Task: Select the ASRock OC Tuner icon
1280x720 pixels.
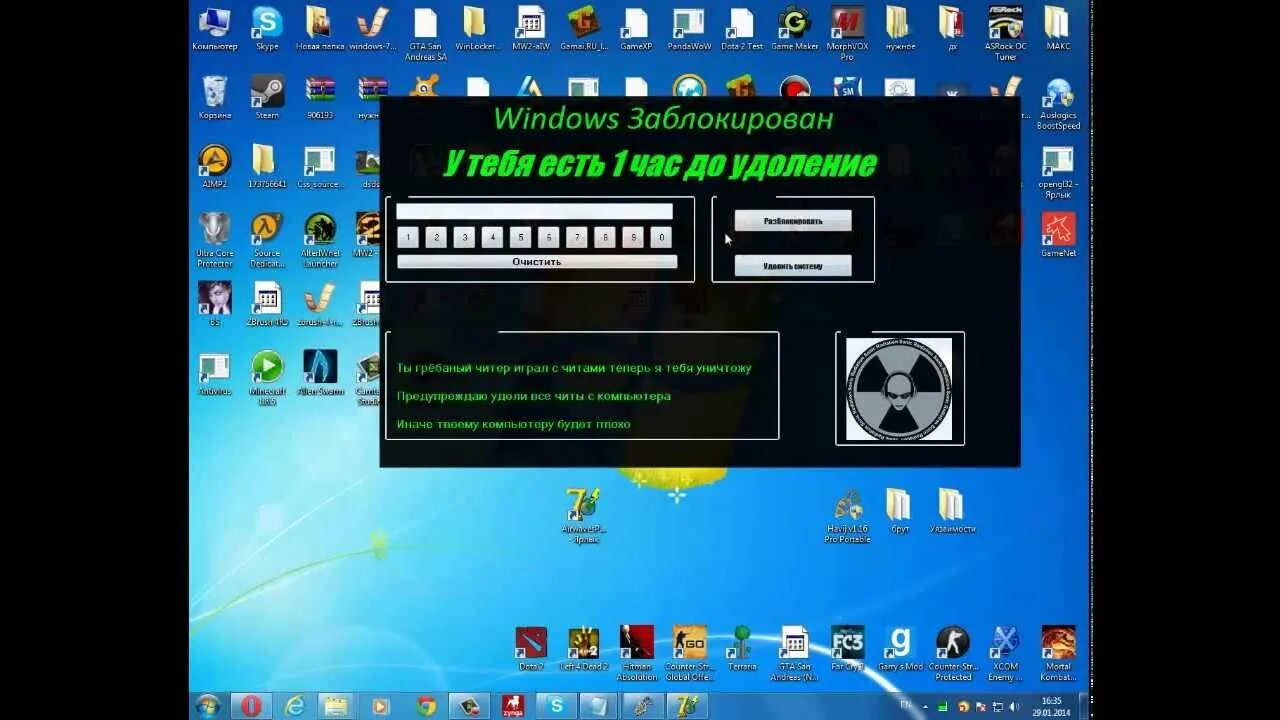Action: (x=1005, y=34)
